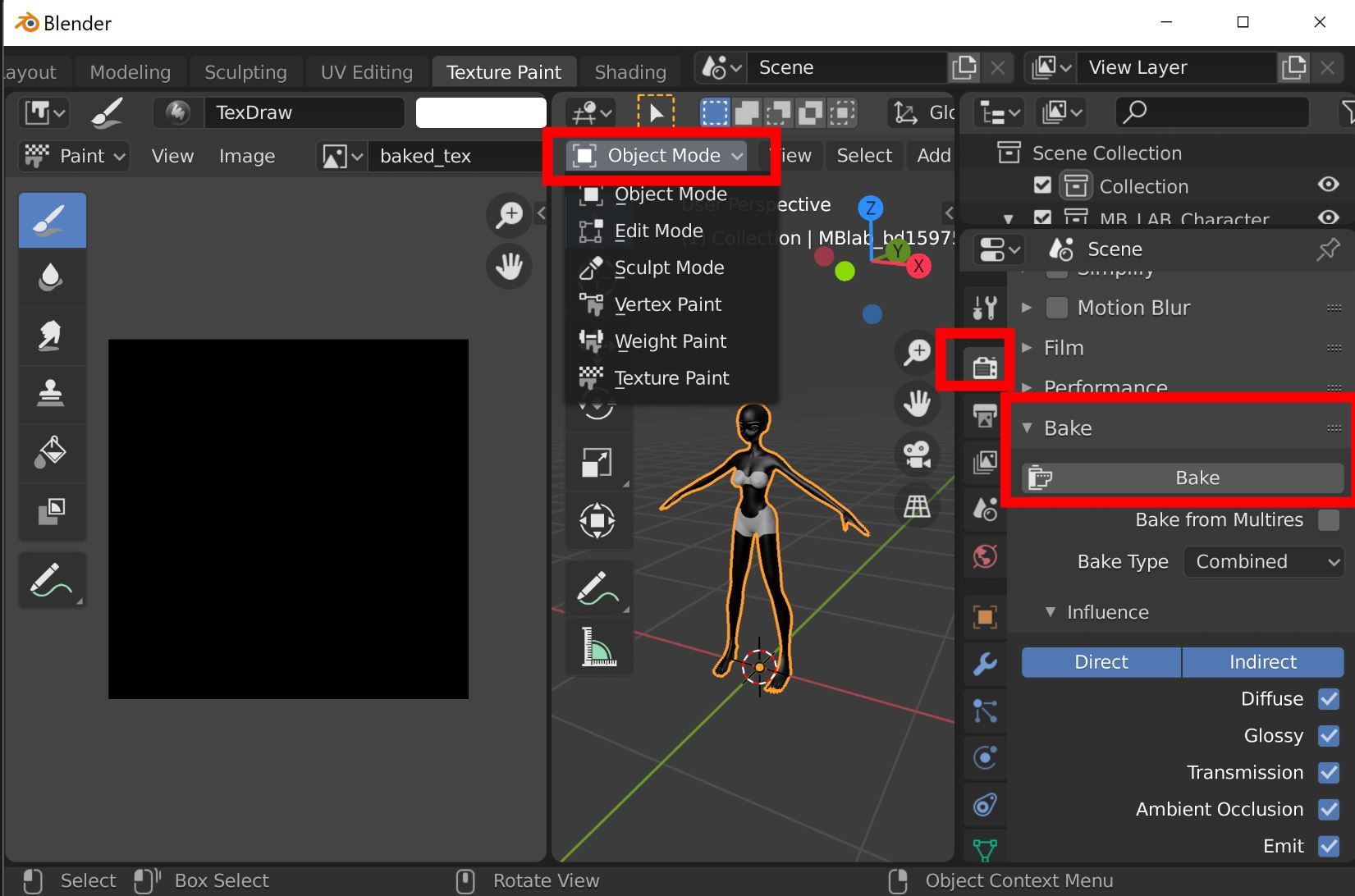
Task: Enable Indirect lighting contributions
Action: (x=1262, y=661)
